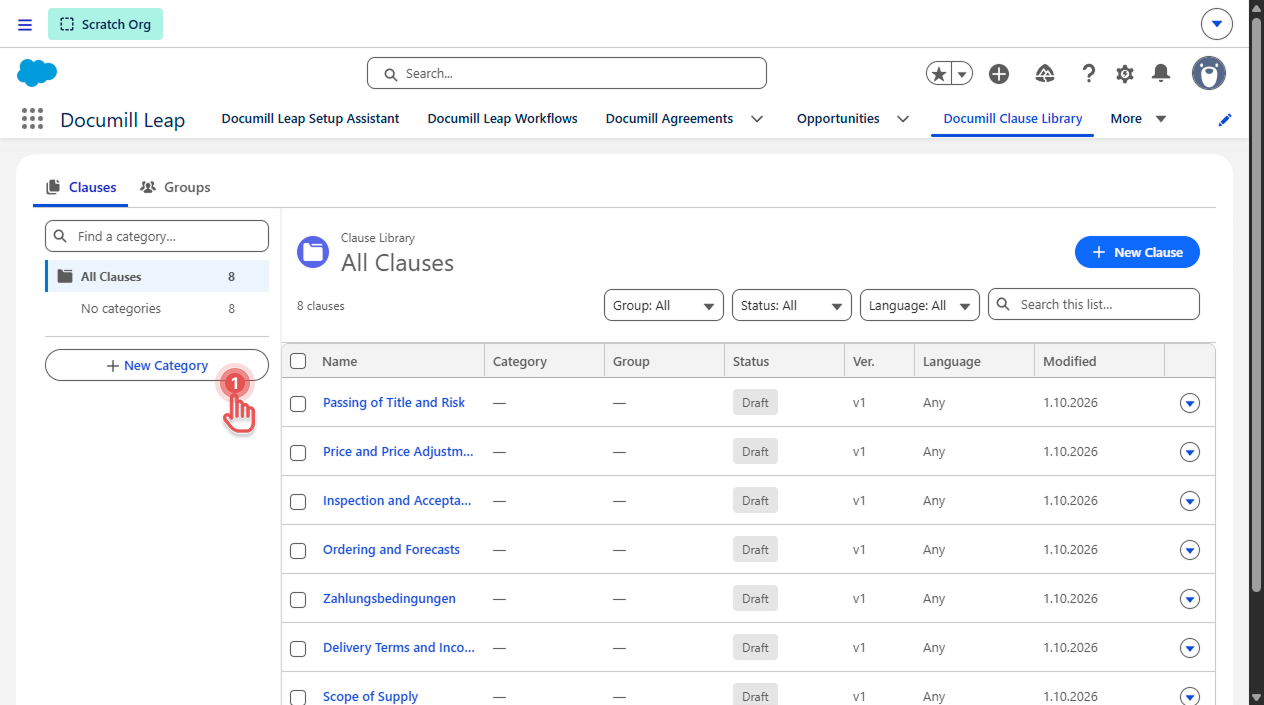Viewport: 1264px width, 705px height.
Task: Open the hamburger menu icon
Action: 25,24
